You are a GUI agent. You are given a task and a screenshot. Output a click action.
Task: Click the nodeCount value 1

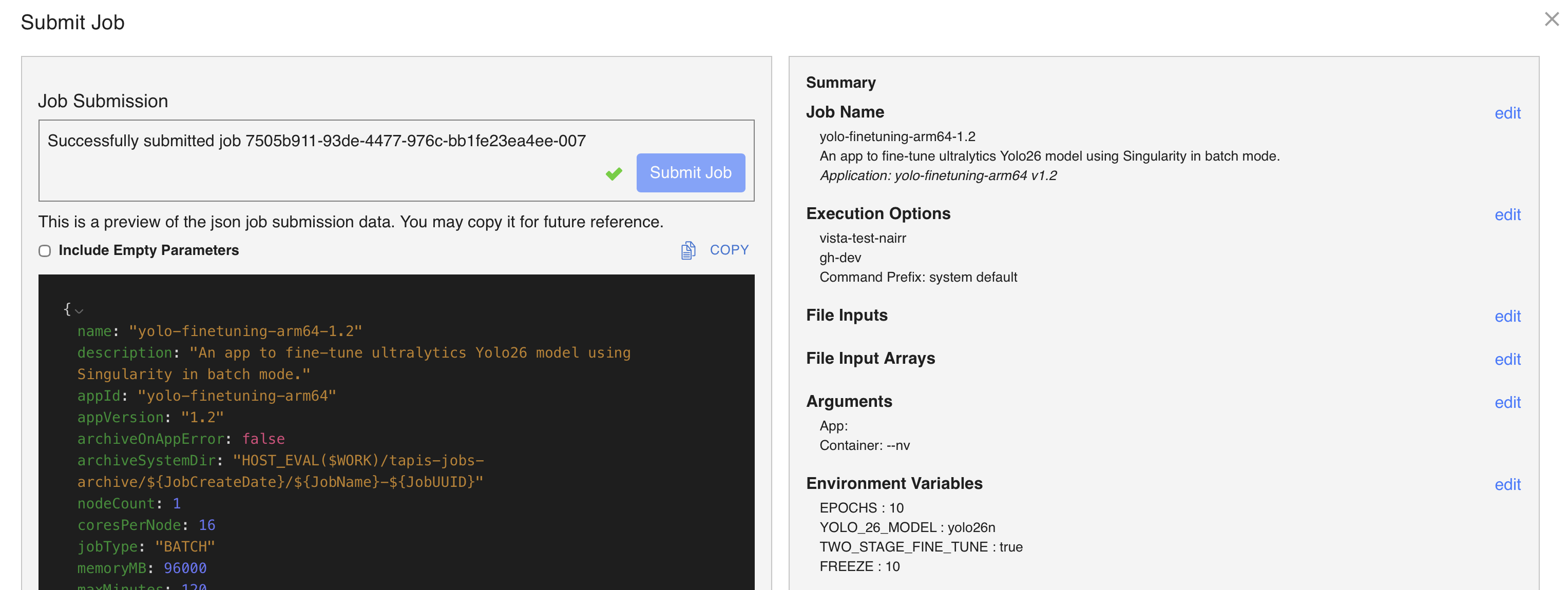pyautogui.click(x=177, y=504)
